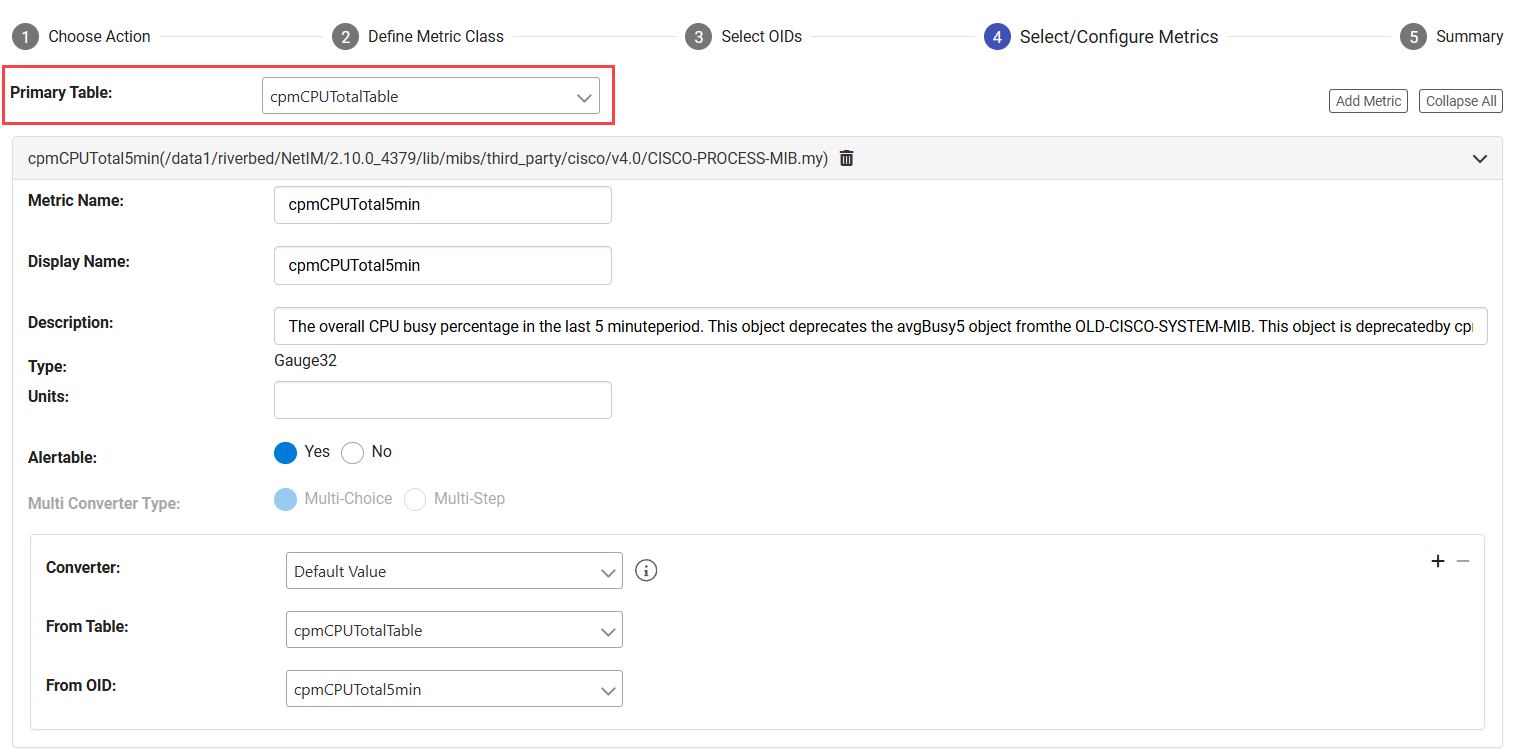
Task: Click into the Units input field
Action: (442, 400)
